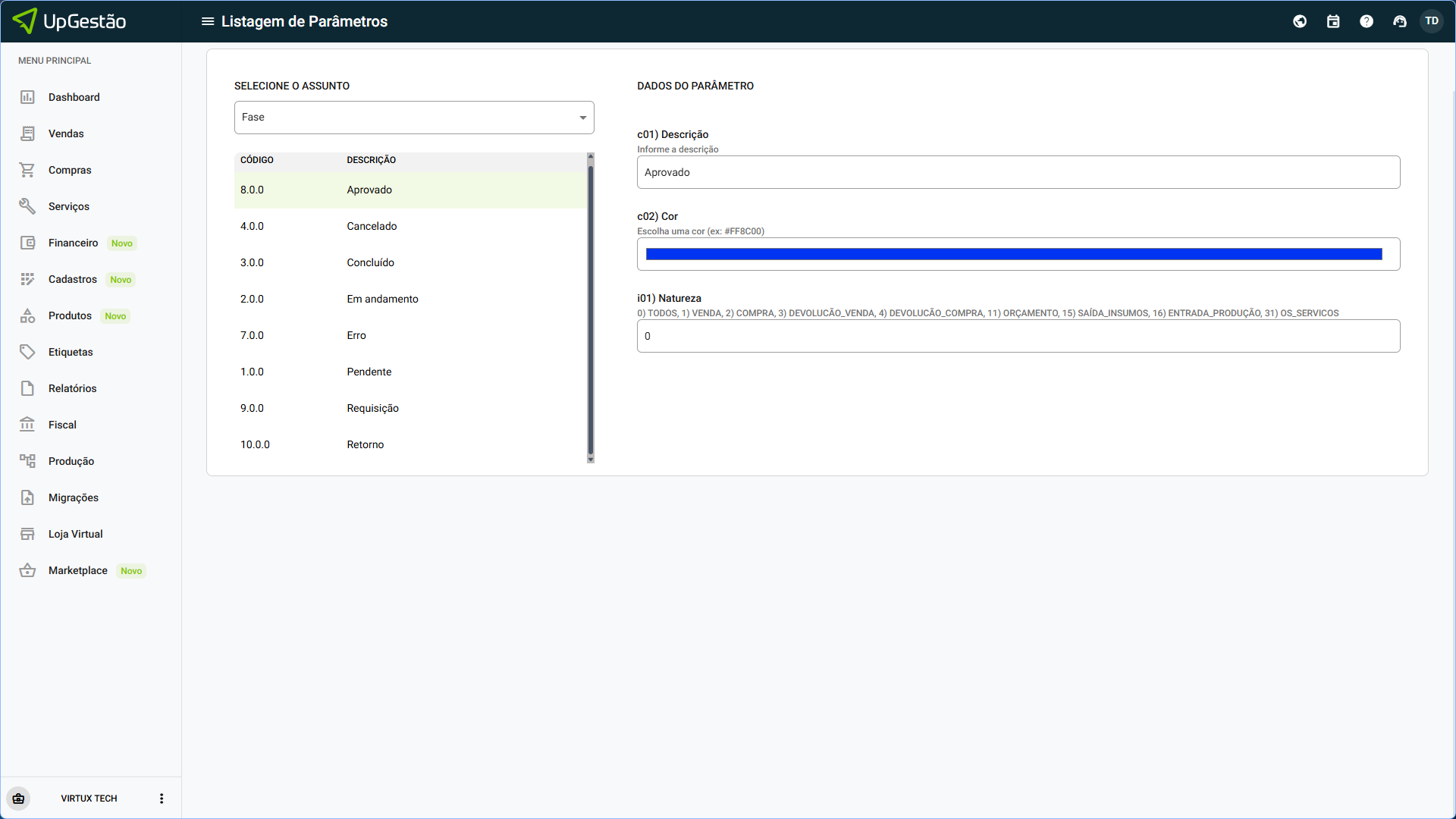Focus the Natureza input field
The image size is (1456, 819).
(1018, 336)
